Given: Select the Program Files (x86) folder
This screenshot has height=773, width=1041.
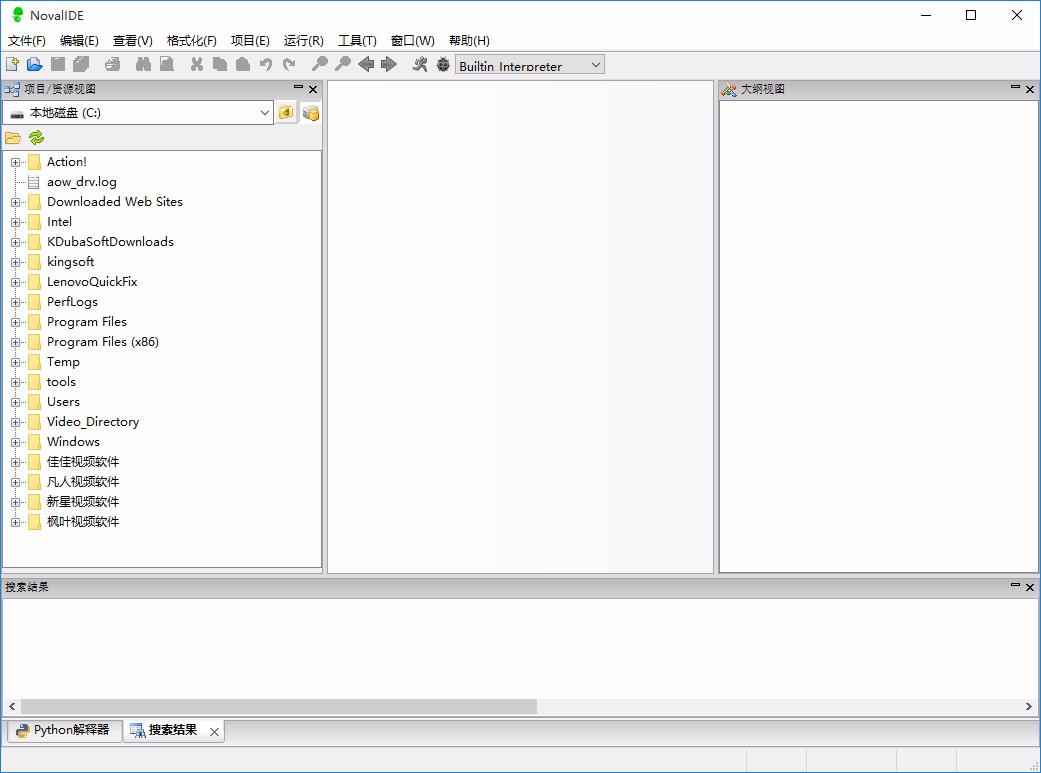Looking at the screenshot, I should (x=103, y=342).
